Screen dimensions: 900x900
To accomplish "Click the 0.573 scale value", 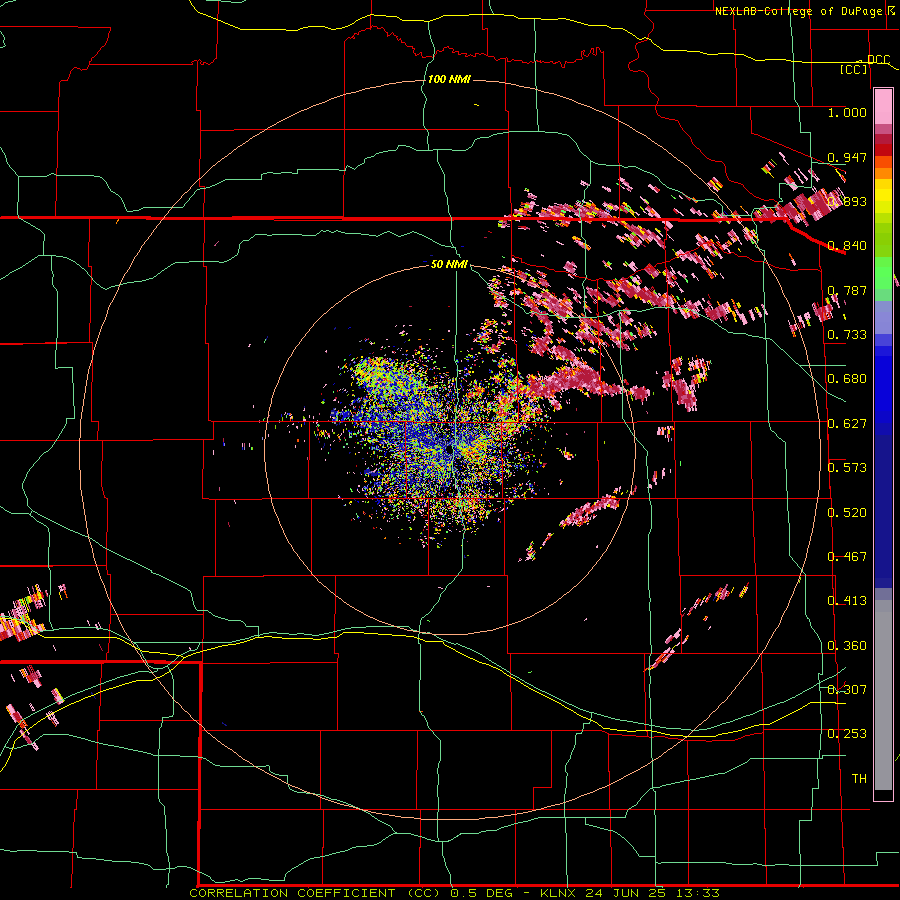I will (x=847, y=468).
